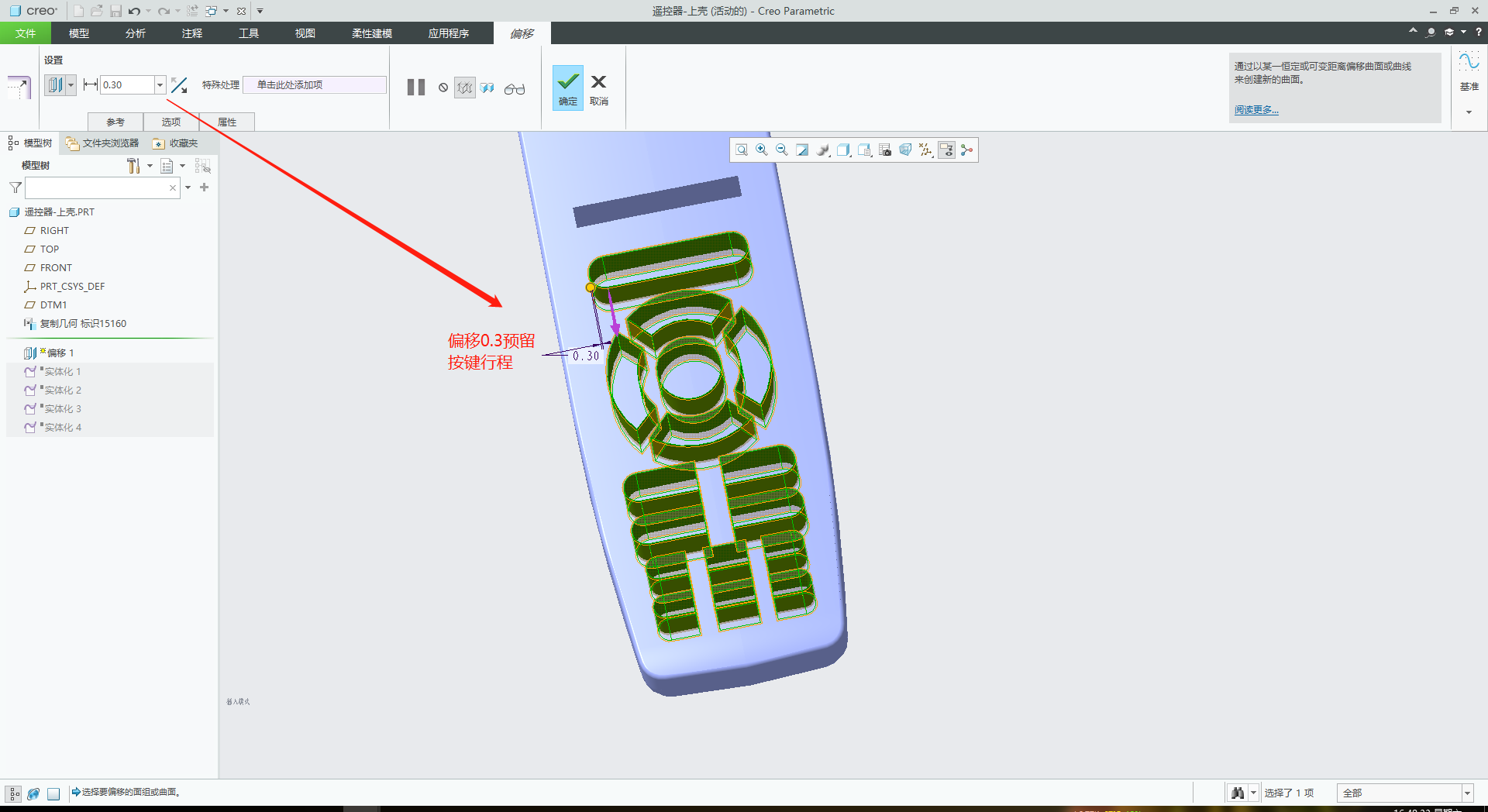Click the 阅读更多 link

1256,110
